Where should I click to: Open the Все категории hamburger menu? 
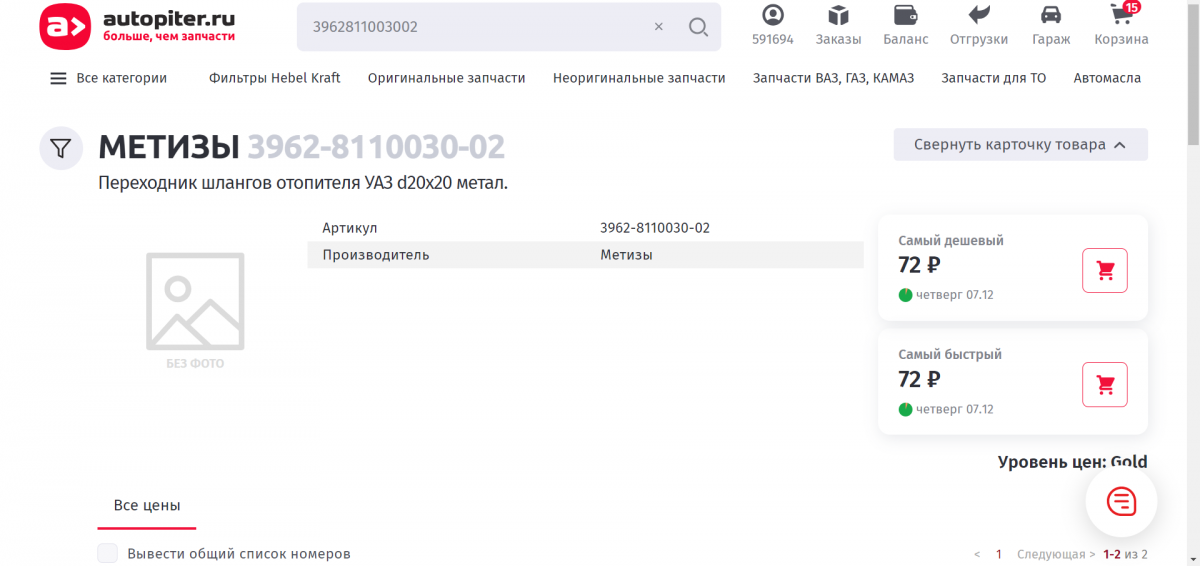[58, 78]
